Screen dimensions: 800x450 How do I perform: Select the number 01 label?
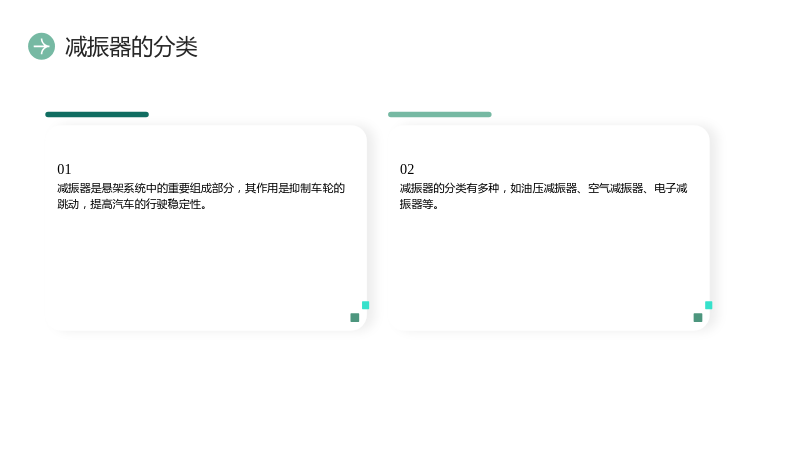pyautogui.click(x=64, y=169)
